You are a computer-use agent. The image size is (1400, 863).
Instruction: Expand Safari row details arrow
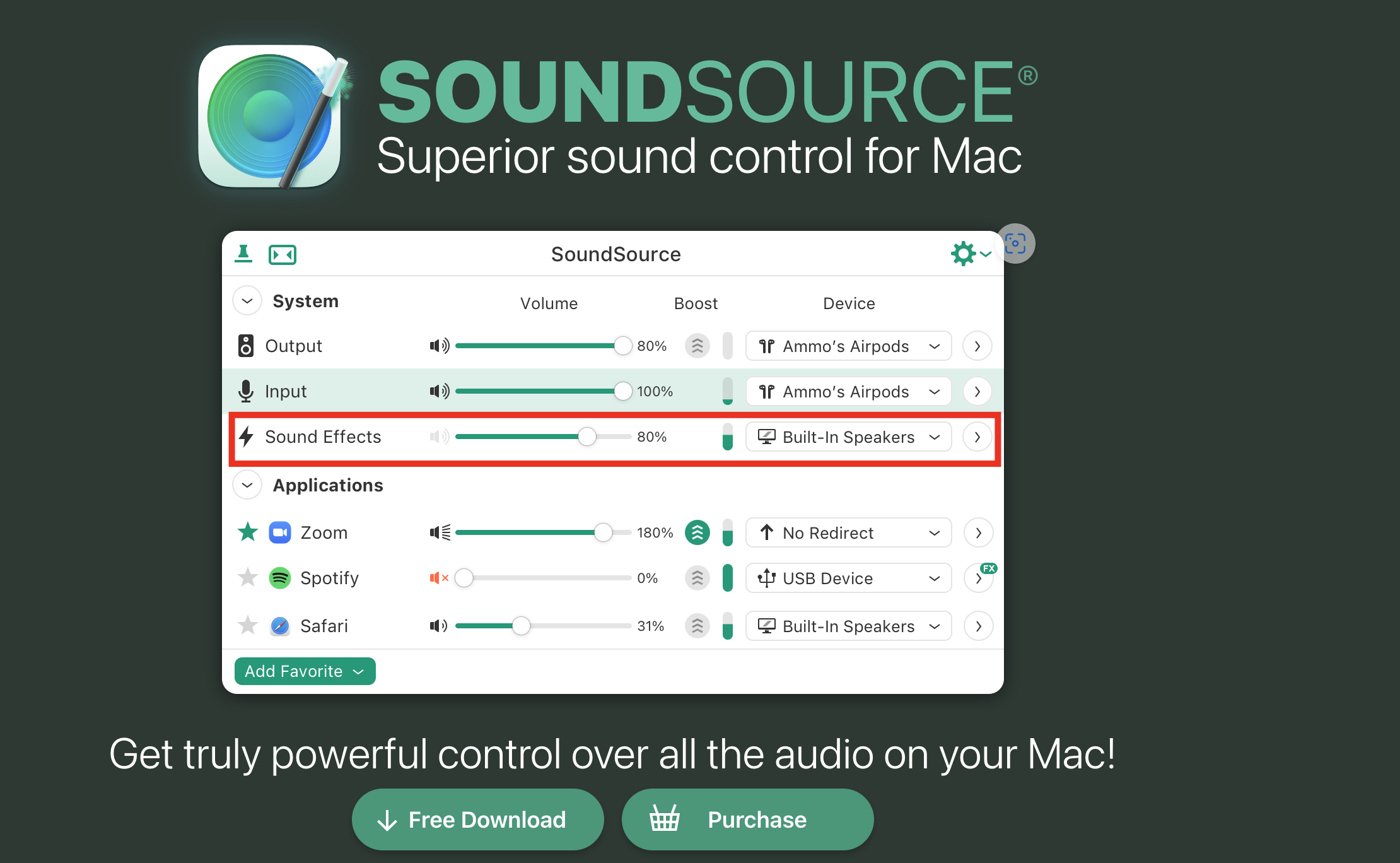[979, 626]
